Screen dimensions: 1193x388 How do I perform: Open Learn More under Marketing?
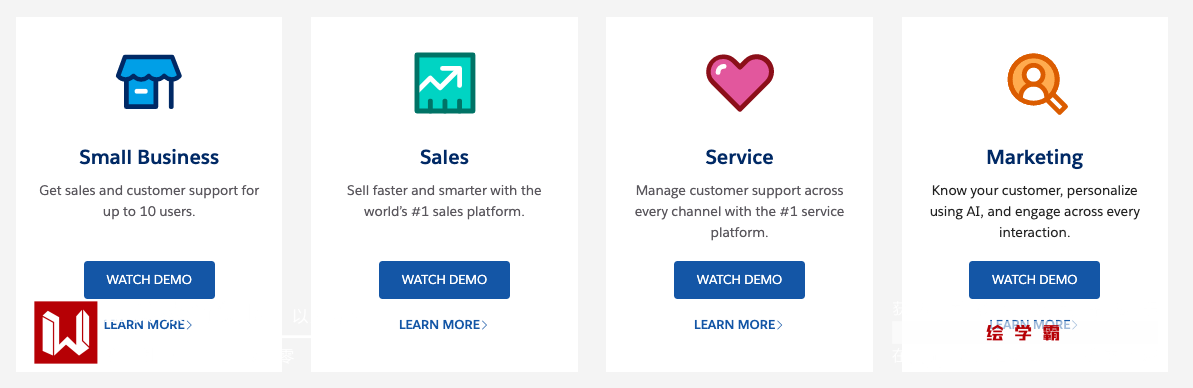(1034, 325)
